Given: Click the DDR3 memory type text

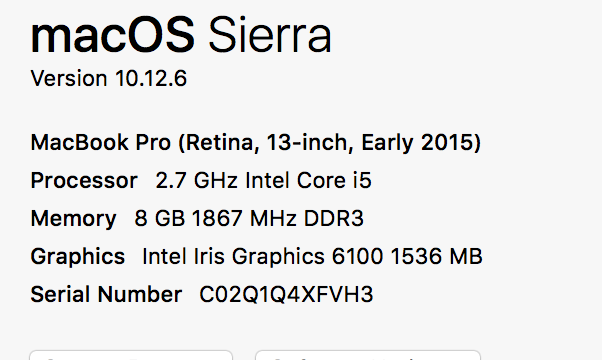Looking at the screenshot, I should coord(334,218).
